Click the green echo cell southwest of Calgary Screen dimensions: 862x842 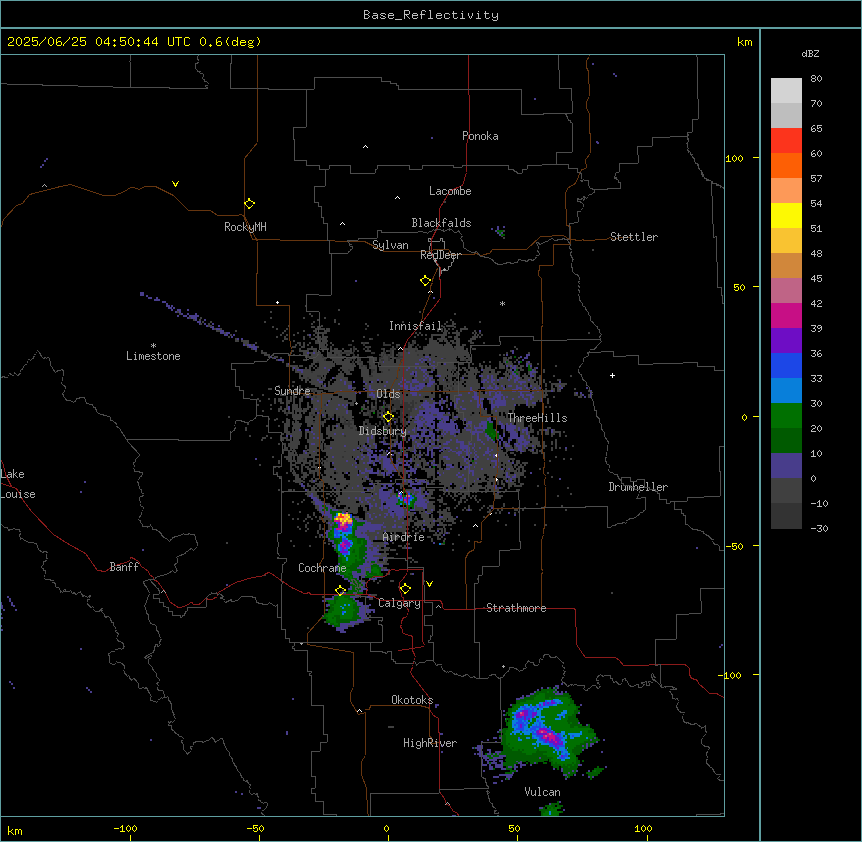pyautogui.click(x=345, y=611)
